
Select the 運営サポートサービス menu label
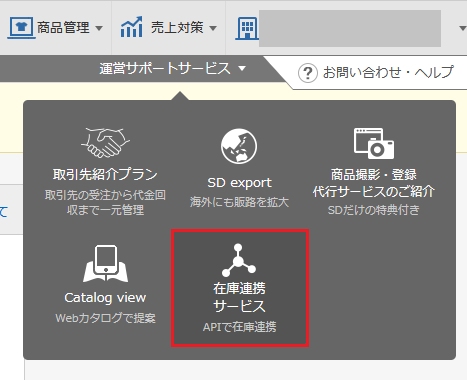[x=165, y=69]
